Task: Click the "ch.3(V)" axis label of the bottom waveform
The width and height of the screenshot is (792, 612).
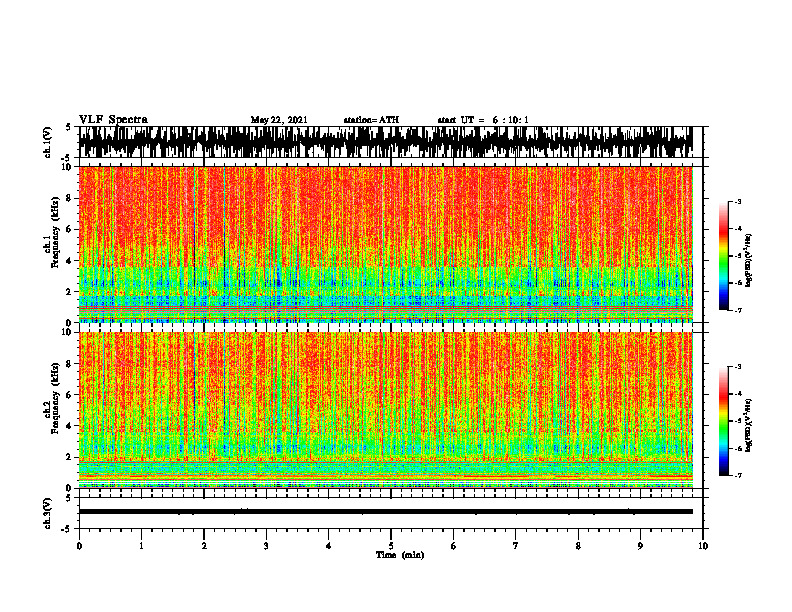Action: click(47, 513)
